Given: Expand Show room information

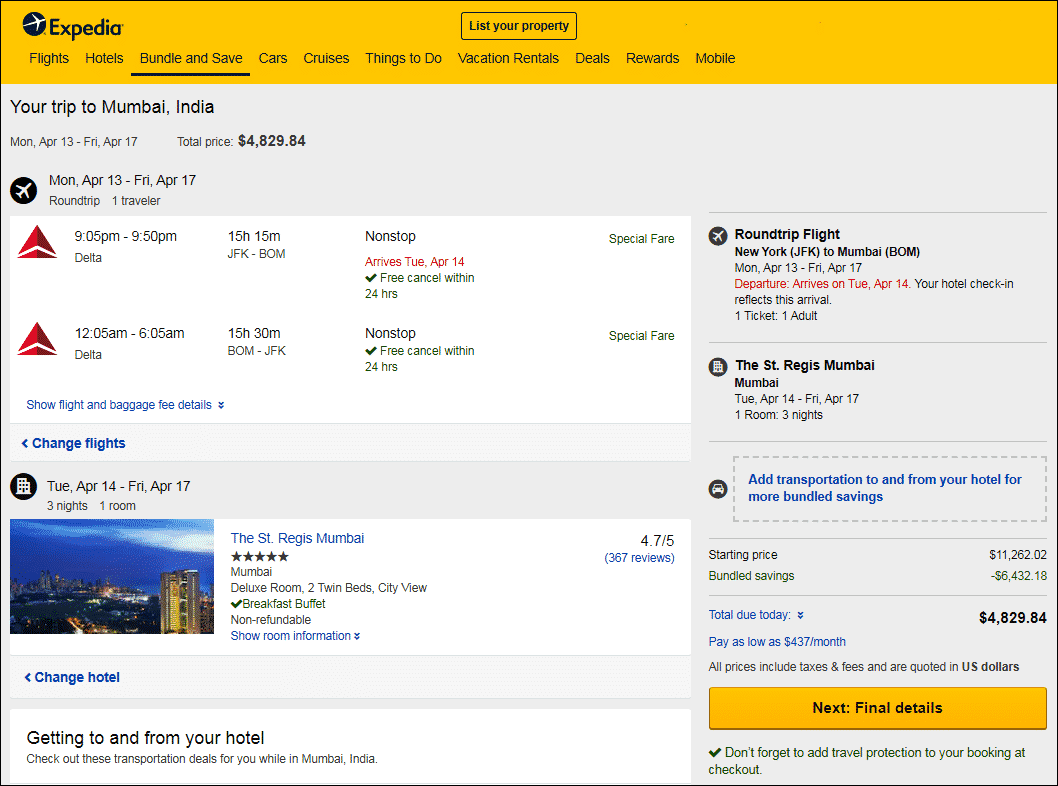Looking at the screenshot, I should (295, 636).
